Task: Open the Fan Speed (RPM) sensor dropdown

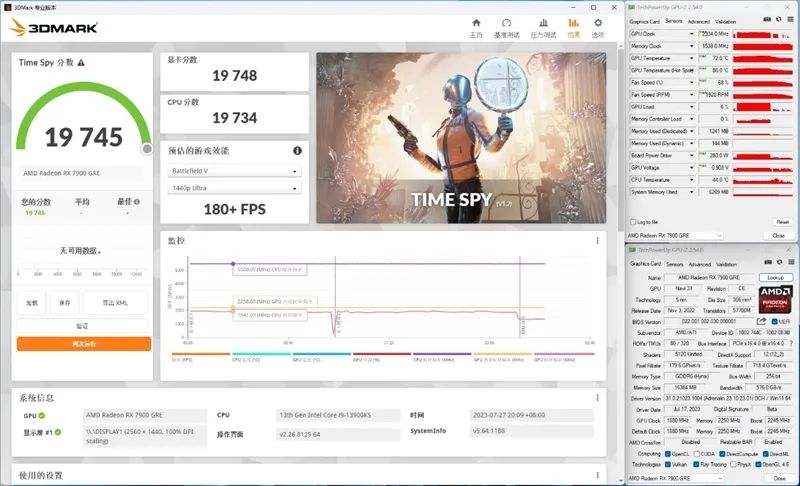Action: point(692,95)
